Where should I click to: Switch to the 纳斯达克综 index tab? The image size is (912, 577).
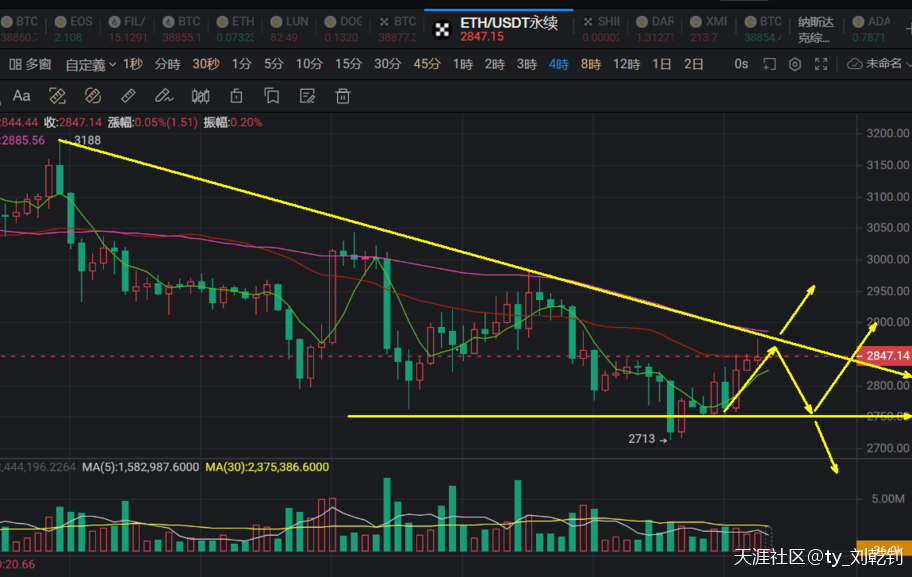(815, 28)
